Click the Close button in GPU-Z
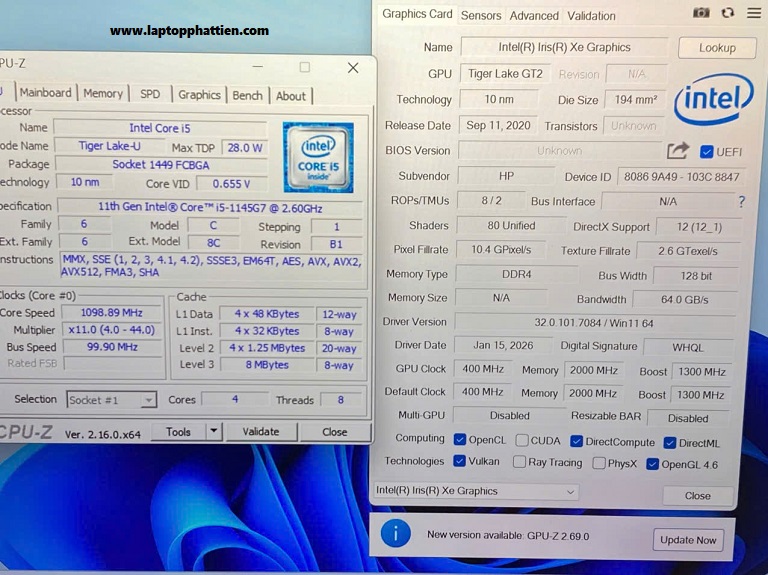This screenshot has width=768, height=575. pyautogui.click(x=697, y=496)
